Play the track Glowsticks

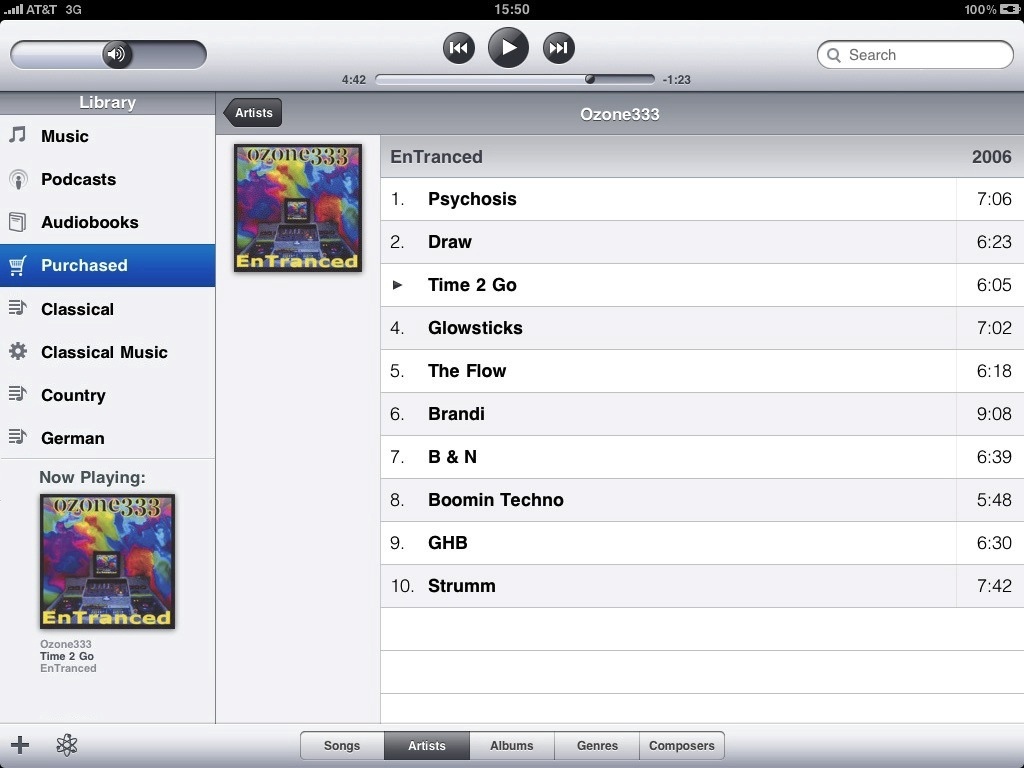[475, 328]
